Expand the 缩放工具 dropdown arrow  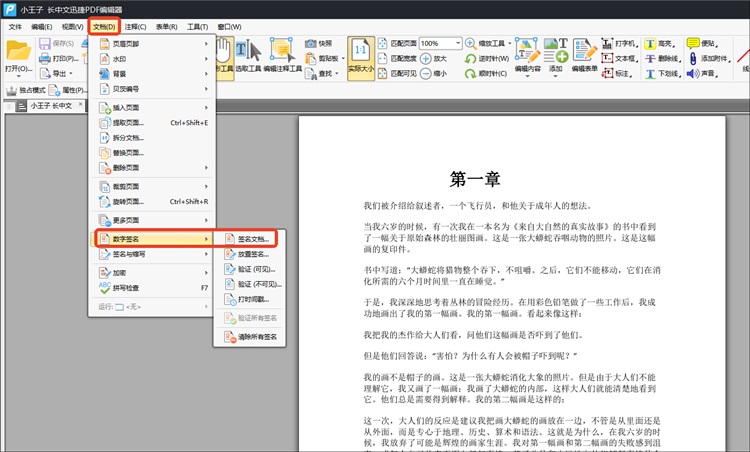(x=510, y=44)
